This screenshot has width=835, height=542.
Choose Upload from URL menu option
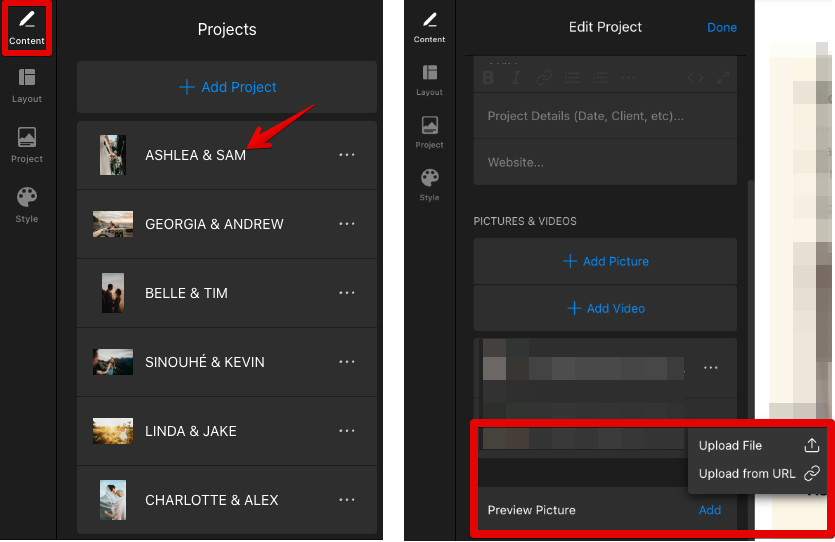click(758, 473)
